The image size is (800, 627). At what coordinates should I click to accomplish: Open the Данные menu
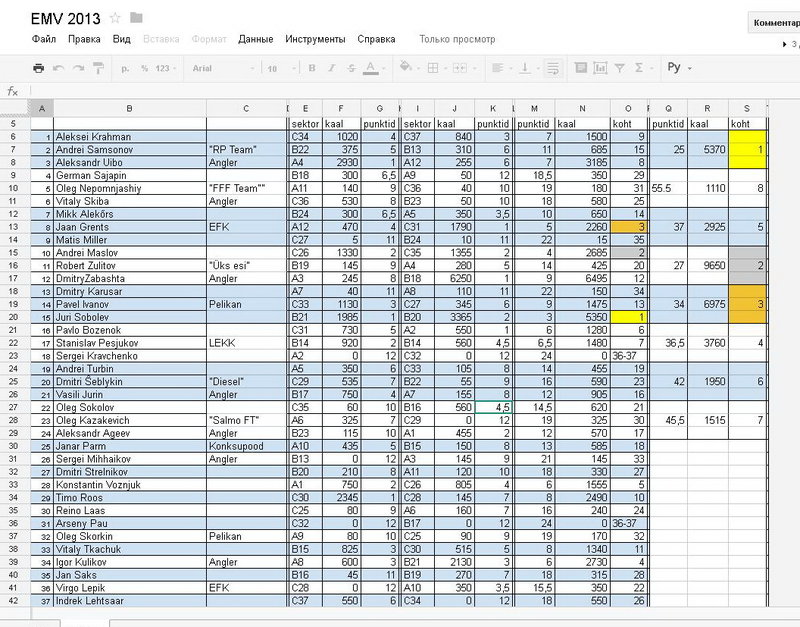(x=256, y=39)
